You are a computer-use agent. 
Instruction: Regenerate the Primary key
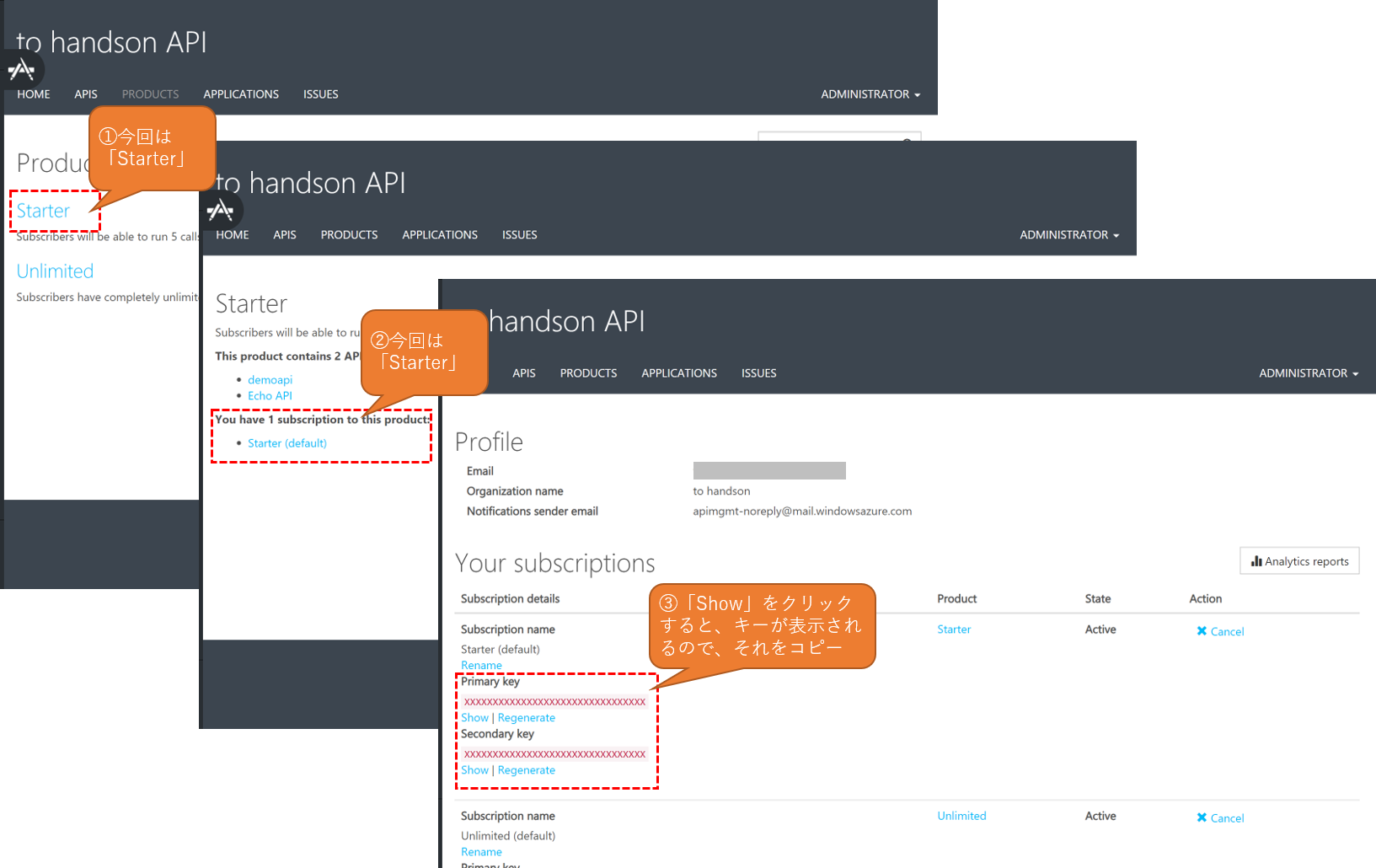526,717
